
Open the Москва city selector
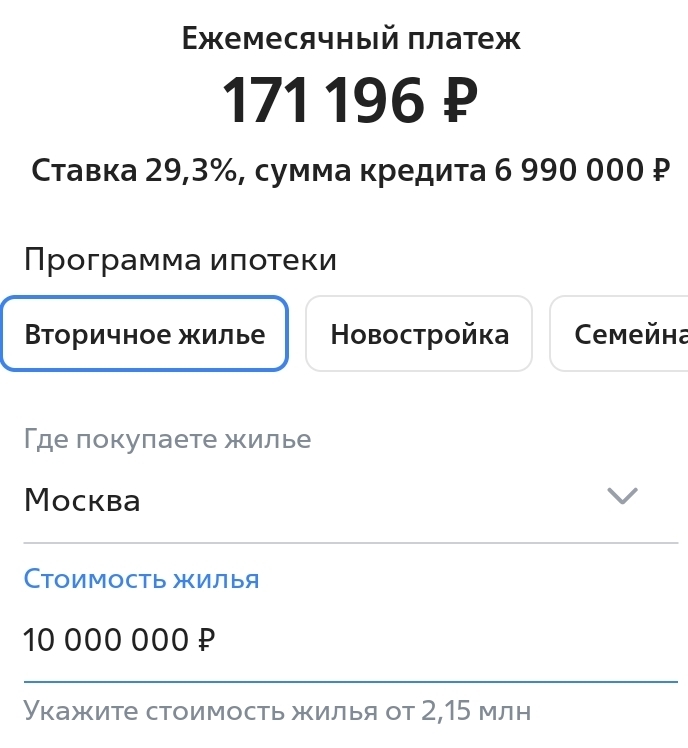click(83, 500)
